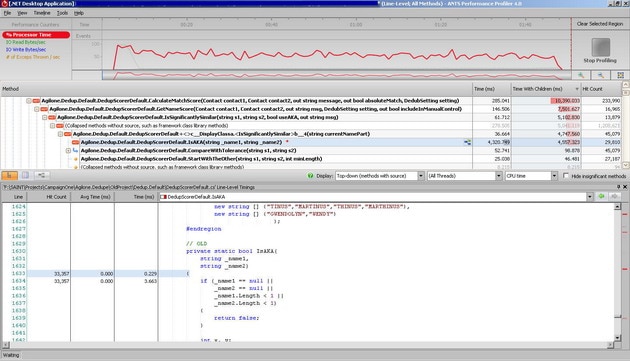The height and width of the screenshot is (361, 630).
Task: Open the Help menu
Action: pos(79,13)
